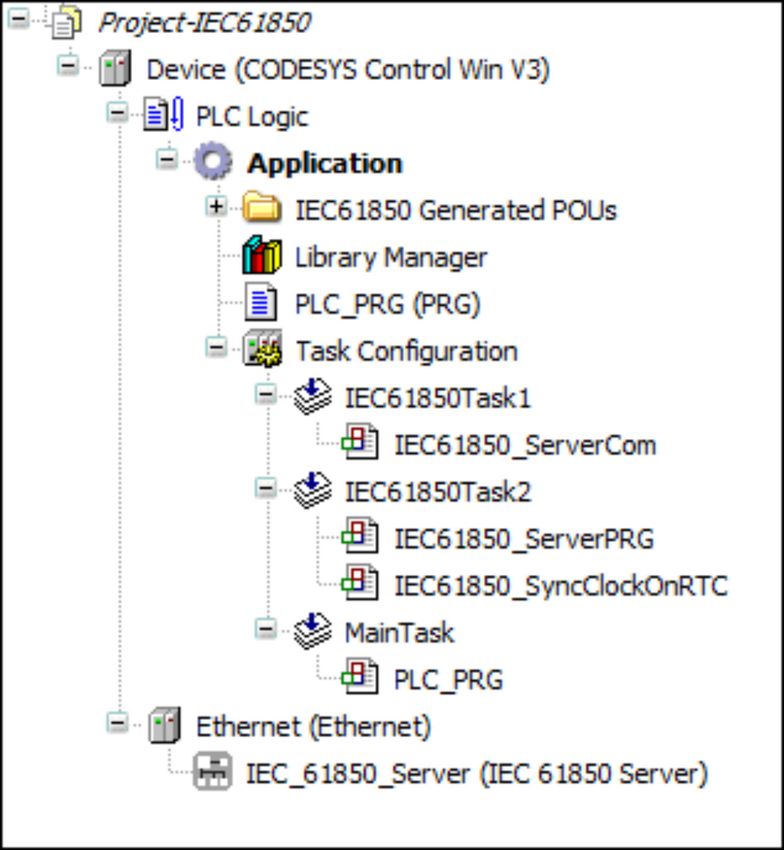Viewport: 784px width, 850px height.
Task: Select IEC61850_ServerCom under IEC61850Task1
Action: 525,446
